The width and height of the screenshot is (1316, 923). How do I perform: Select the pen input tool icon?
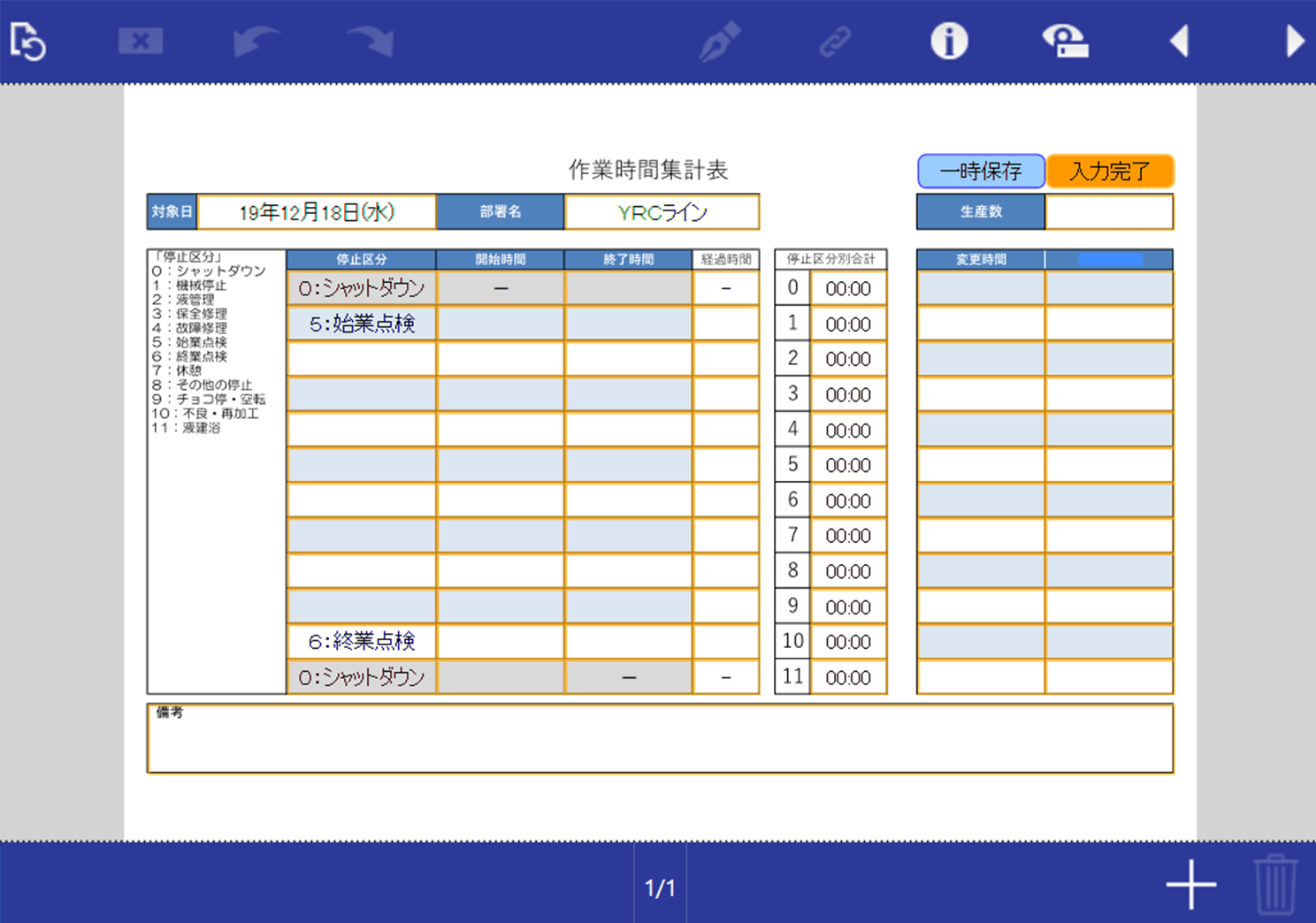coord(719,42)
